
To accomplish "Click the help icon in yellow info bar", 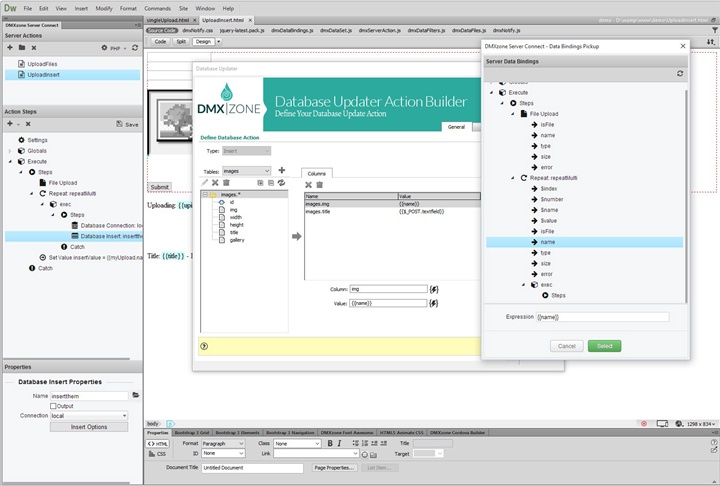I will [x=204, y=346].
